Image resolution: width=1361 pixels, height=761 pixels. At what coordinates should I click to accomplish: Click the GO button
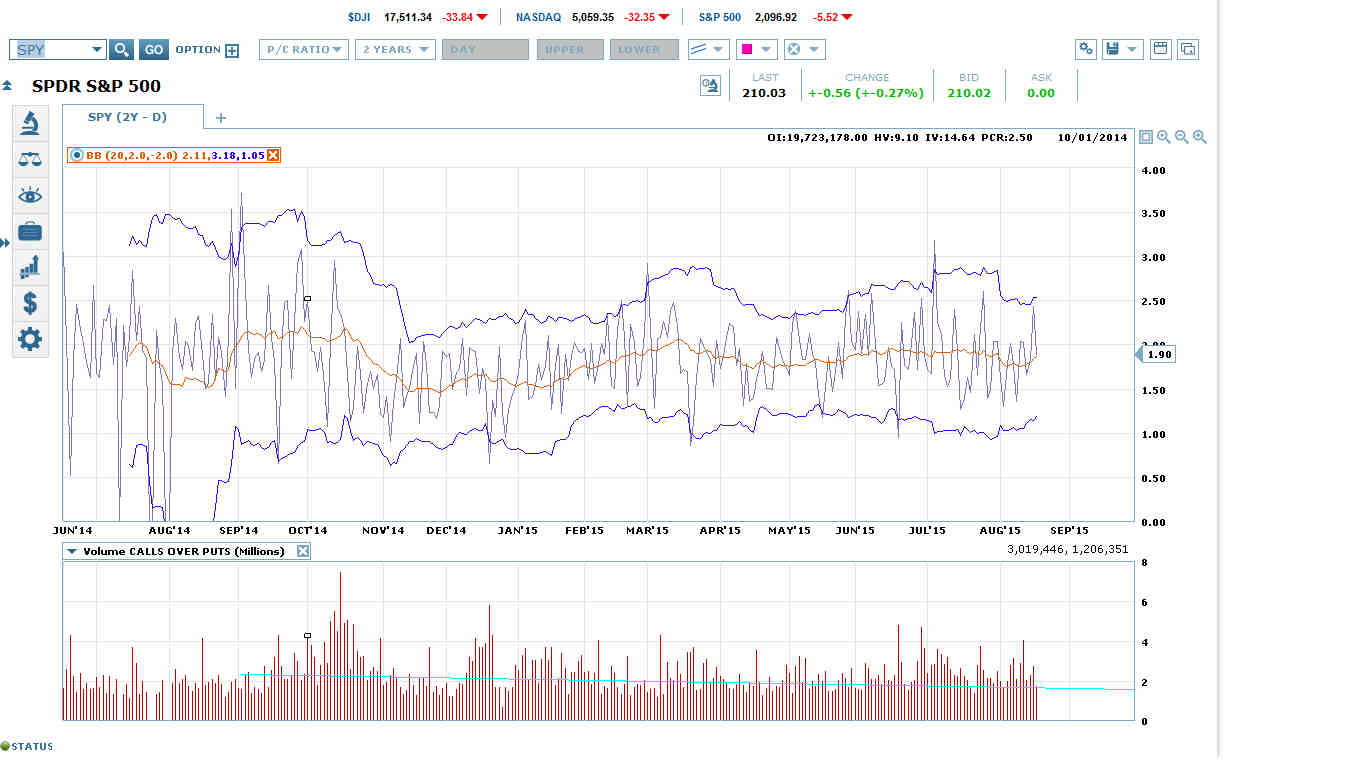pos(153,49)
